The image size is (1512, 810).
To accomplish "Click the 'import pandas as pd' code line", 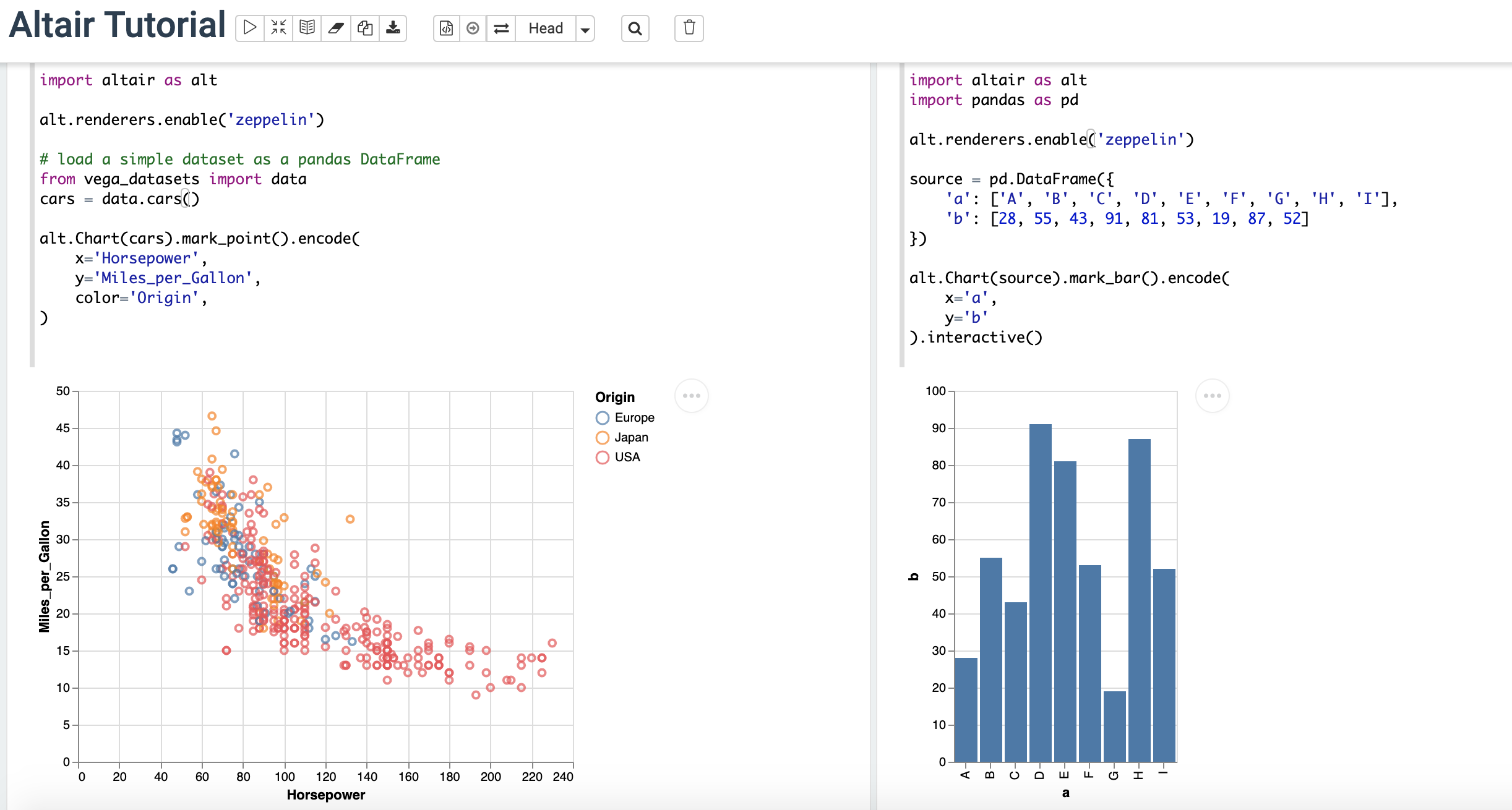I will pyautogui.click(x=994, y=100).
